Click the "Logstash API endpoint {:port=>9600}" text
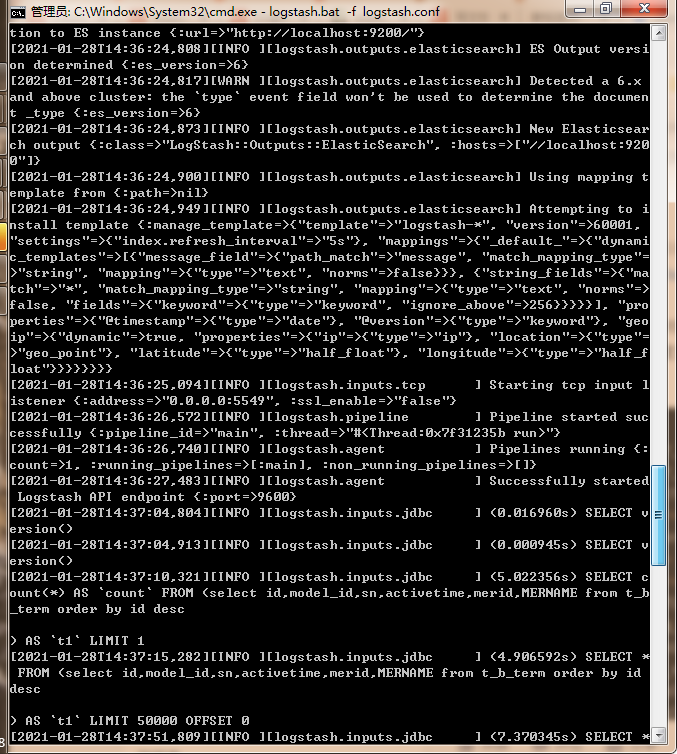The image size is (677, 754). 157,497
